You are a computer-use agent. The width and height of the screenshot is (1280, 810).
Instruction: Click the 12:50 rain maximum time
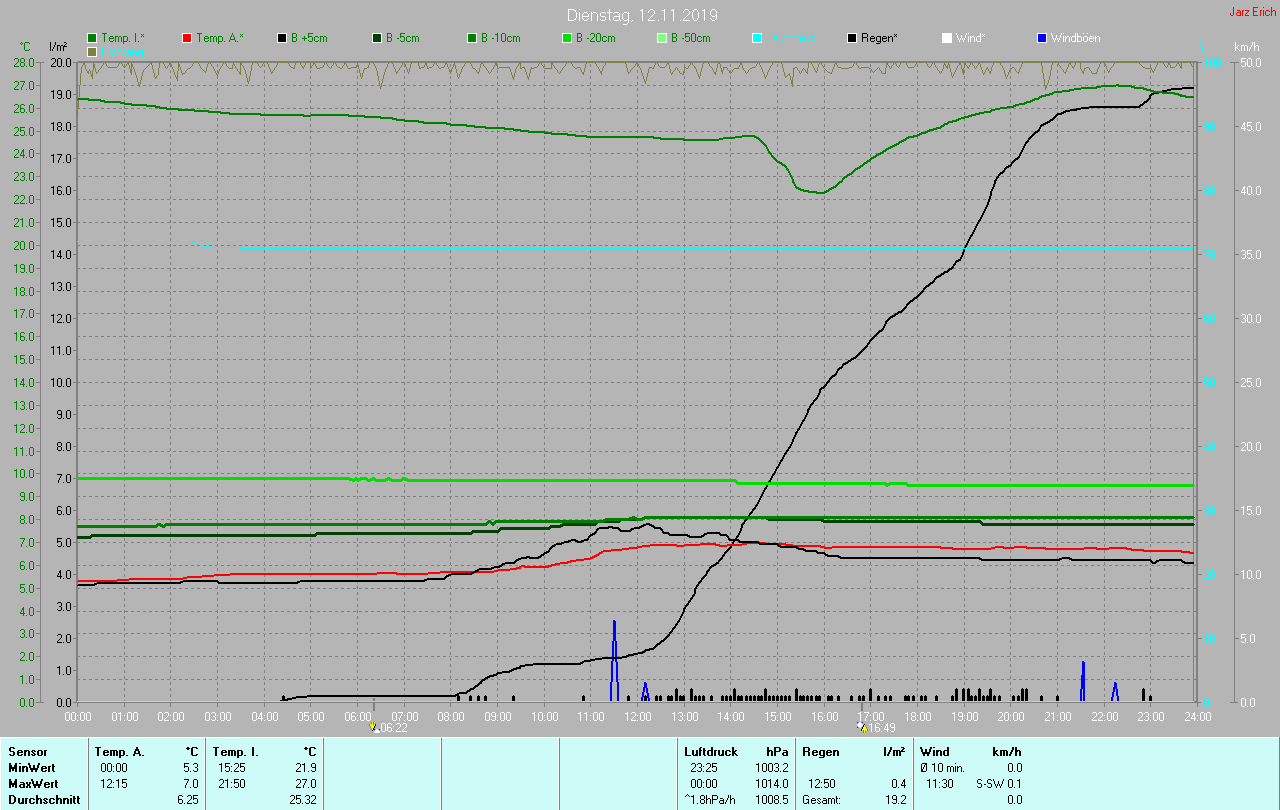tap(822, 783)
